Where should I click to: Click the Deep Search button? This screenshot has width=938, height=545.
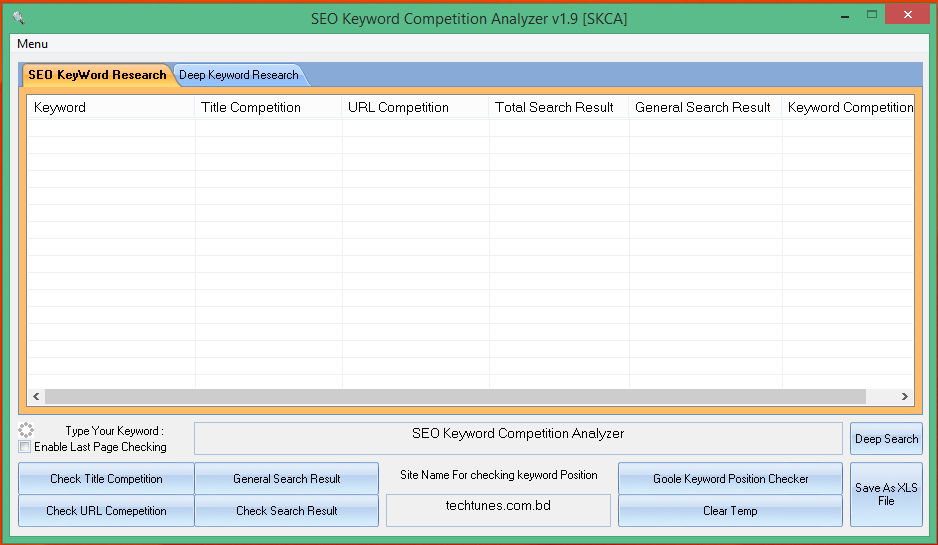coord(886,439)
